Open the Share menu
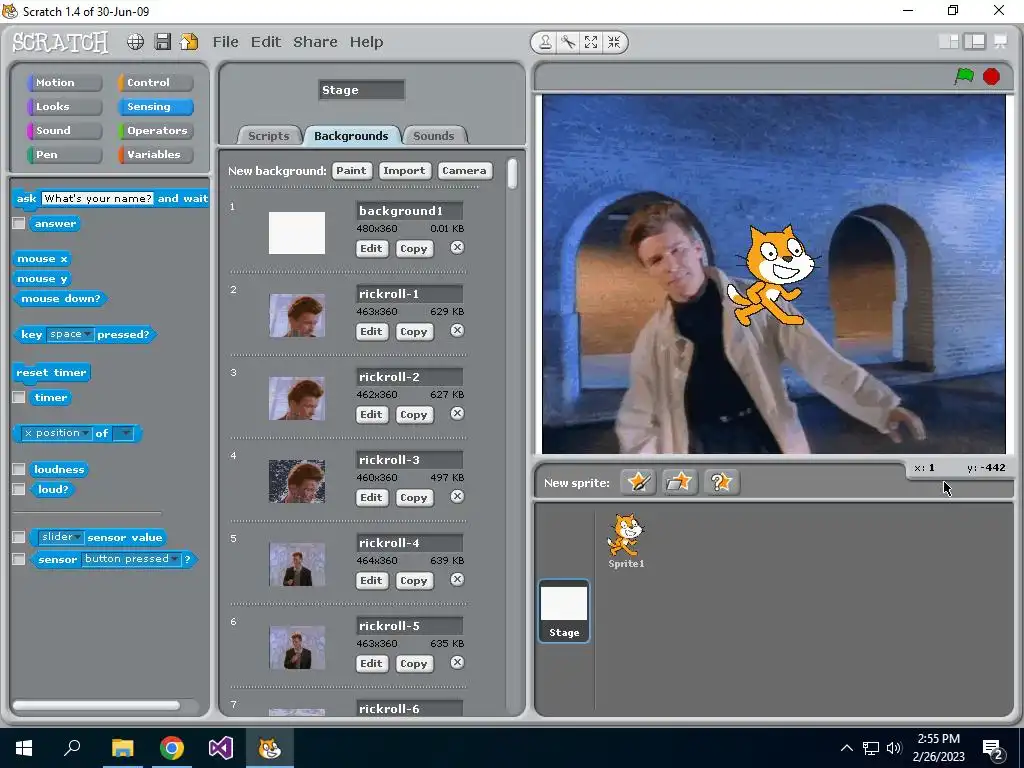1024x768 pixels. 315,42
